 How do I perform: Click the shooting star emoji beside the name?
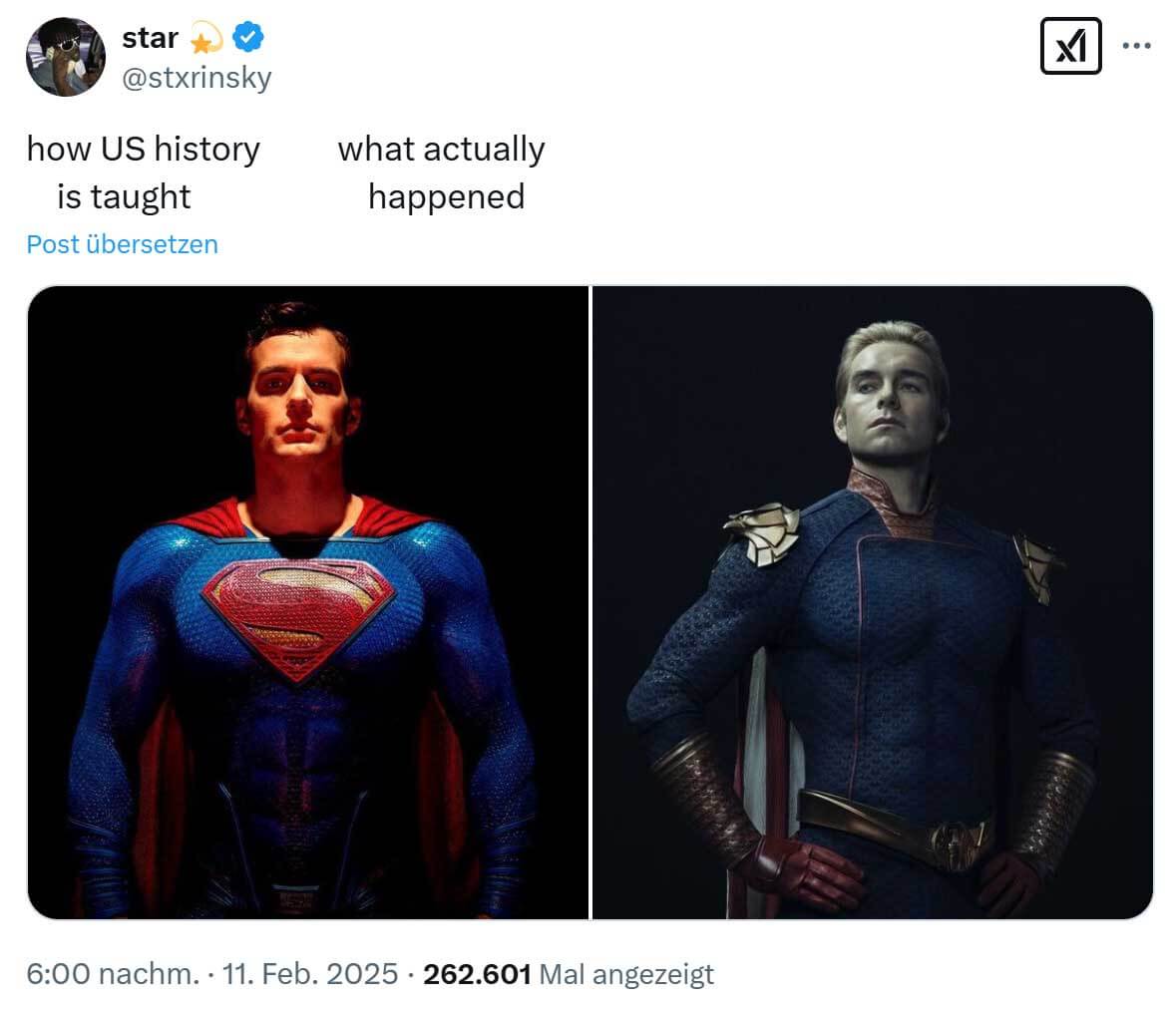[x=205, y=38]
